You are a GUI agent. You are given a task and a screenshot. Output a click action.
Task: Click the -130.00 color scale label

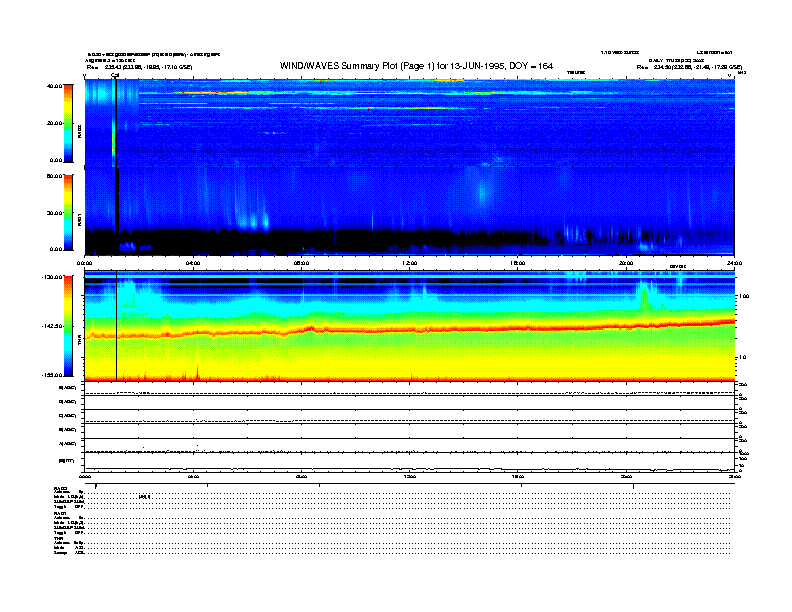(x=52, y=277)
